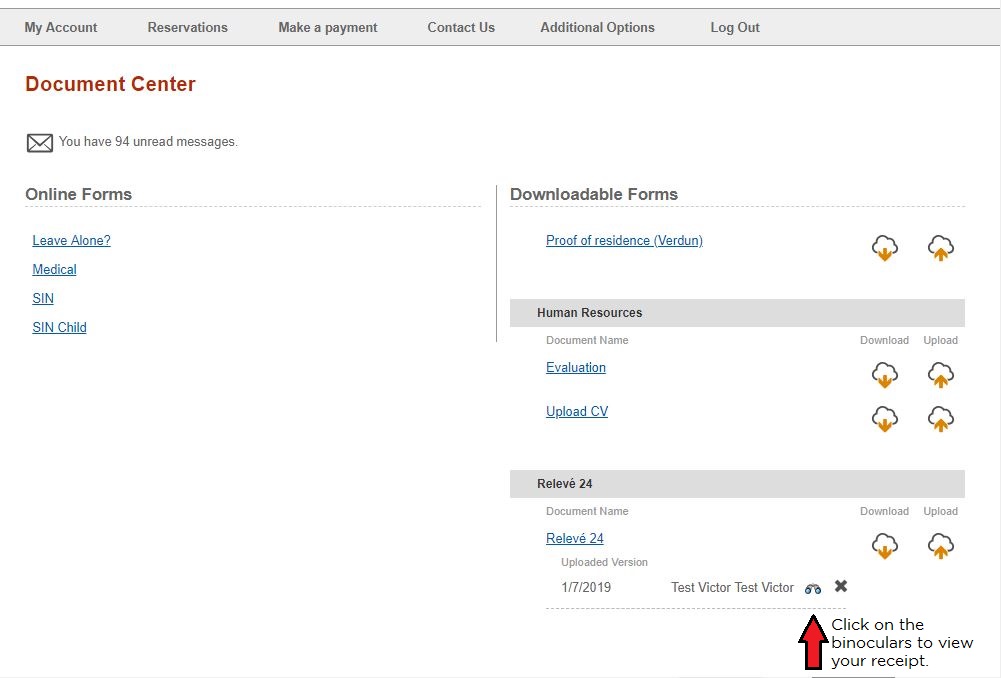View the 1/7/2019 upload with binoculars

(x=813, y=589)
